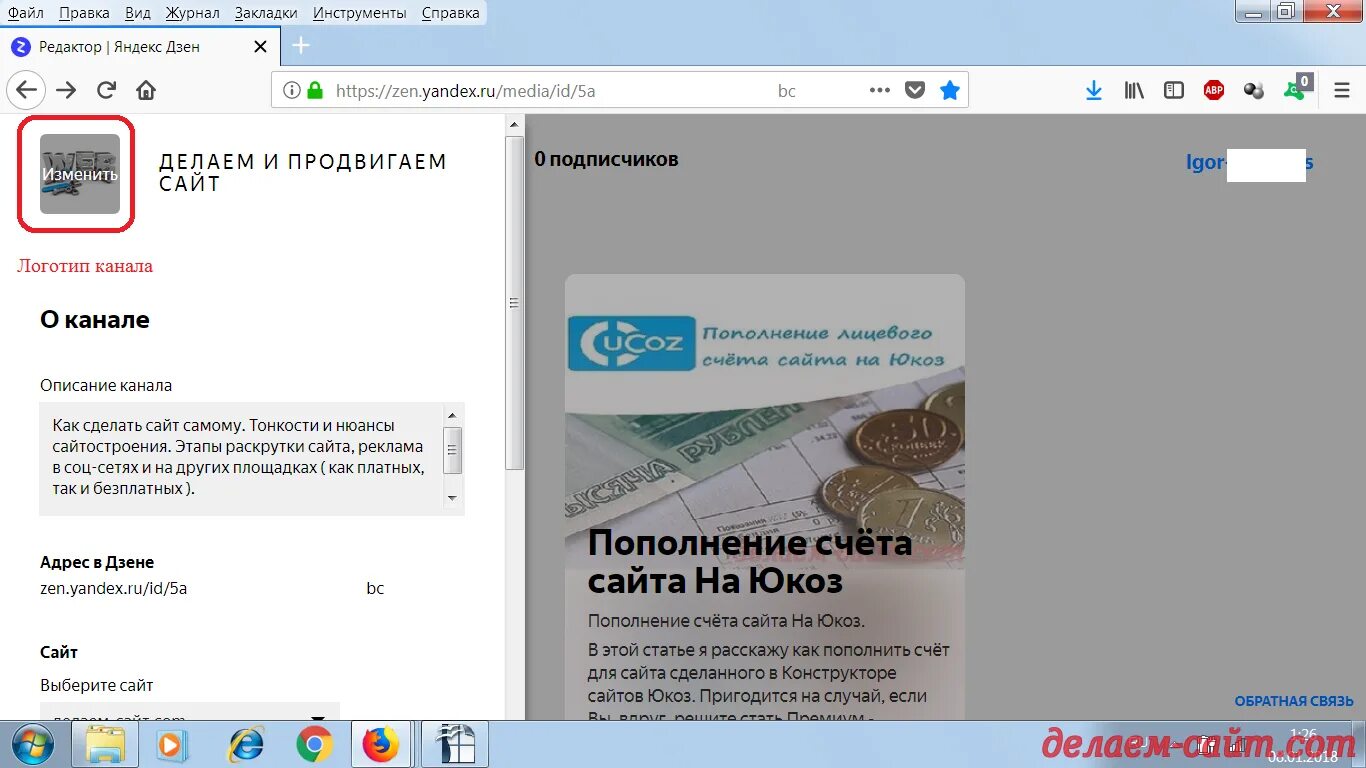Launch Google Chrome from taskbar
The width and height of the screenshot is (1366, 768).
click(x=315, y=745)
